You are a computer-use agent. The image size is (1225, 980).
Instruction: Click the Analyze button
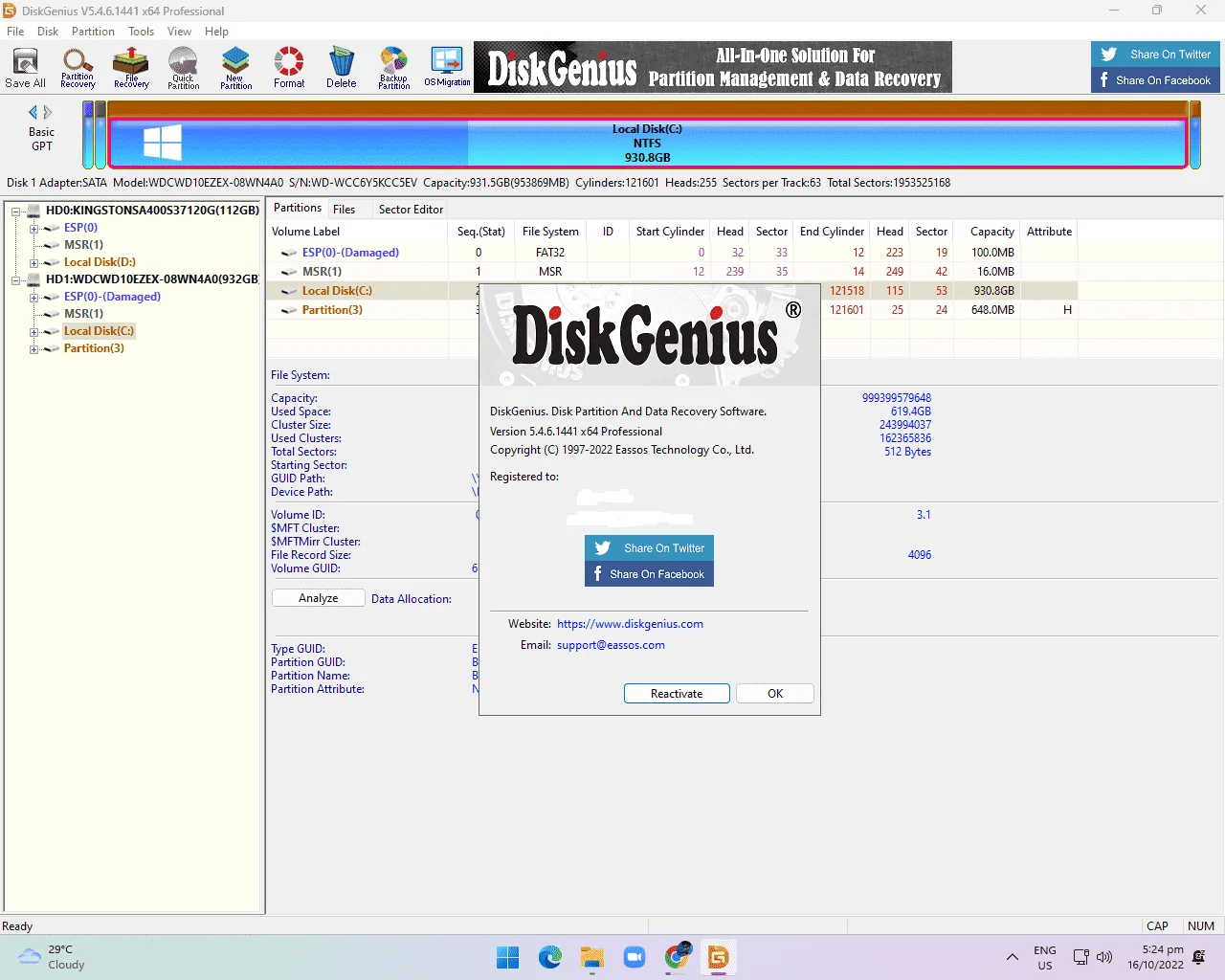pos(318,598)
